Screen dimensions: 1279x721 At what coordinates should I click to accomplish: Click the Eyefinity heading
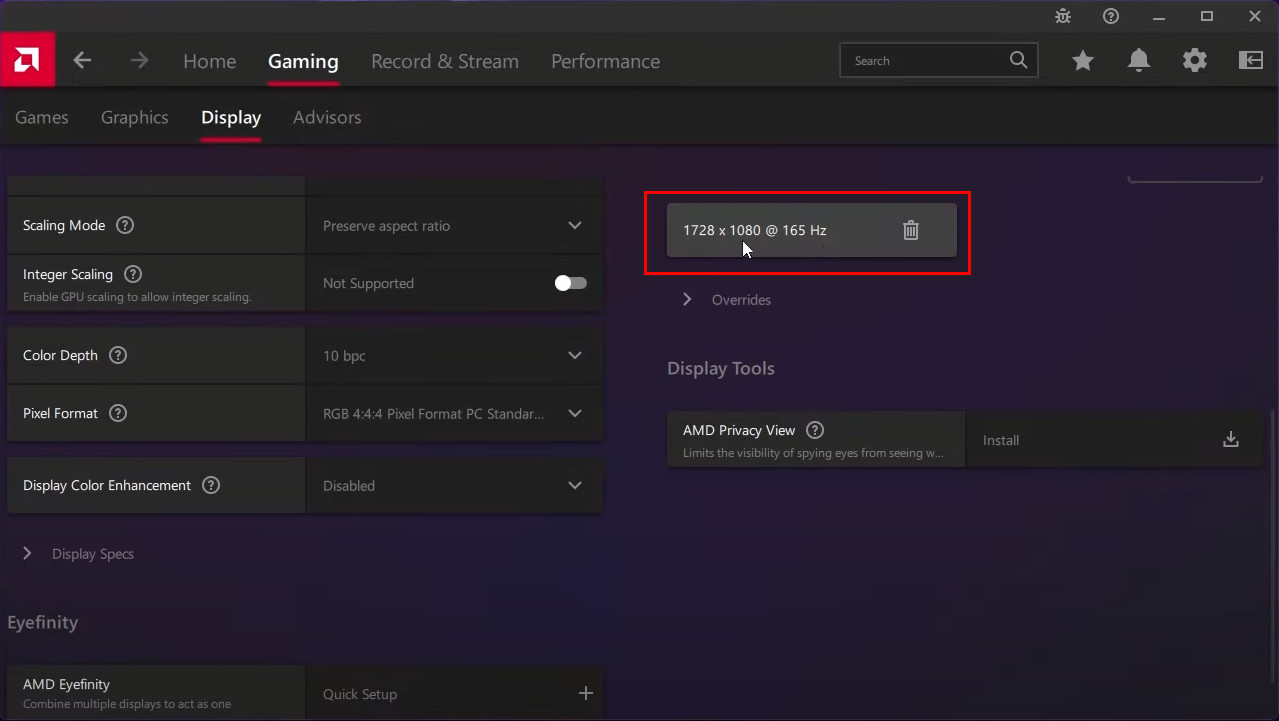[x=42, y=622]
